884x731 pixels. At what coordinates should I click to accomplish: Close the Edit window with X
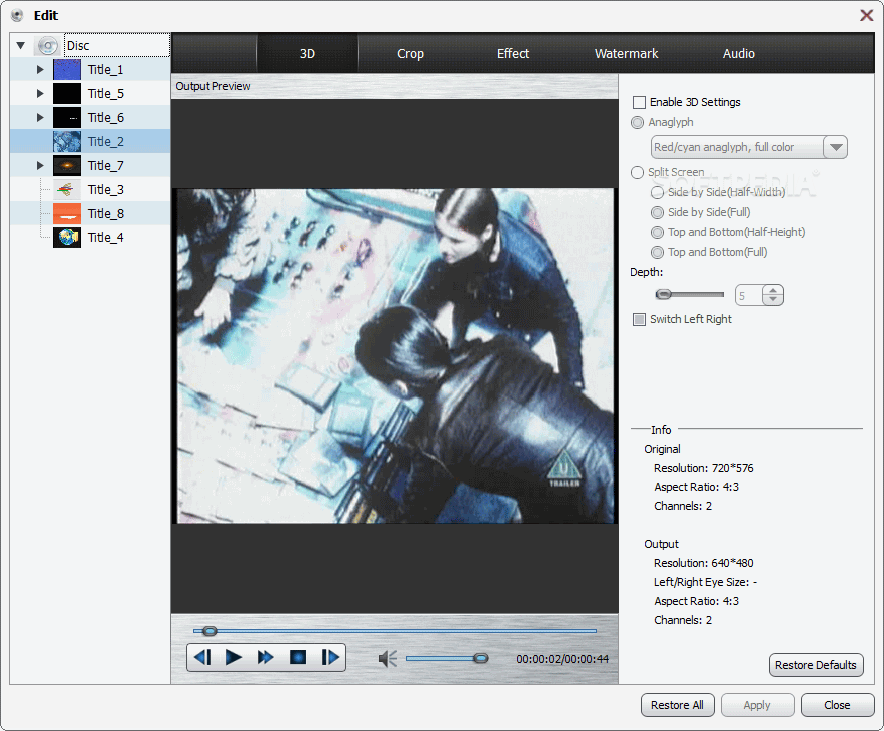click(867, 15)
